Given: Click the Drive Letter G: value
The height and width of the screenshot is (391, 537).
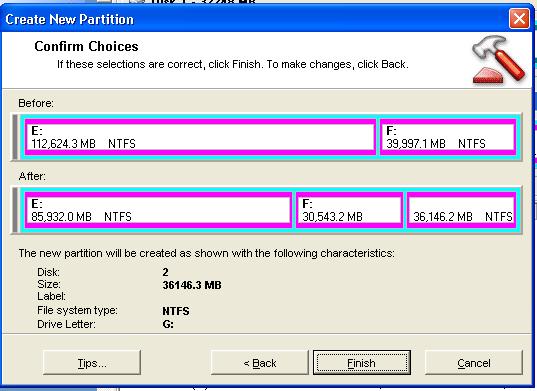Looking at the screenshot, I should 168,324.
